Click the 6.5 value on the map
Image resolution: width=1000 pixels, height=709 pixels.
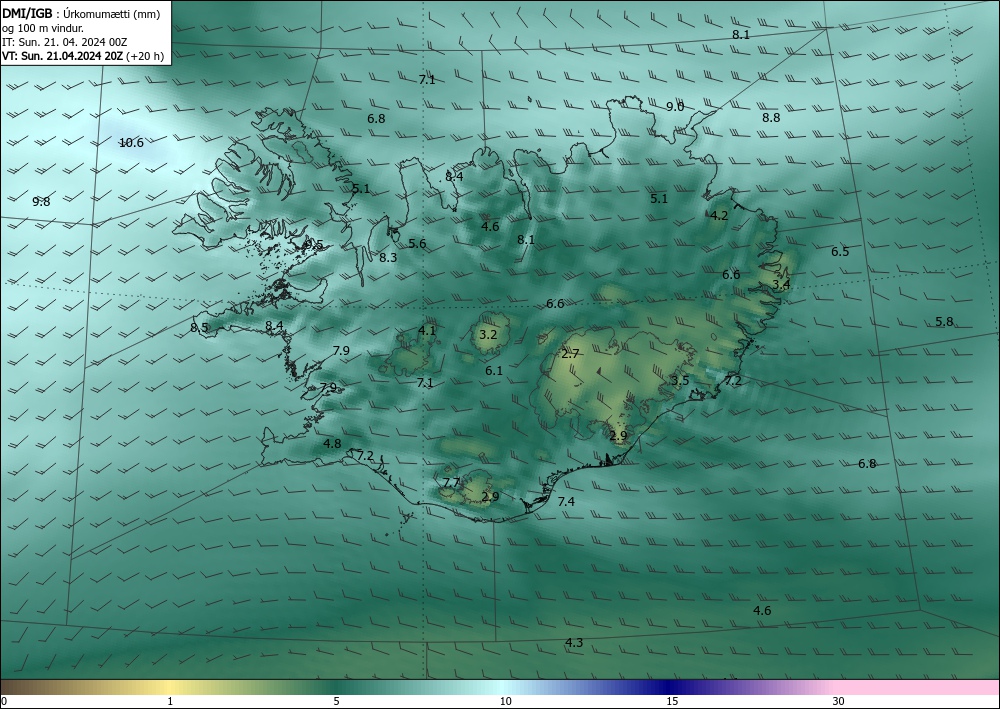pyautogui.click(x=840, y=252)
